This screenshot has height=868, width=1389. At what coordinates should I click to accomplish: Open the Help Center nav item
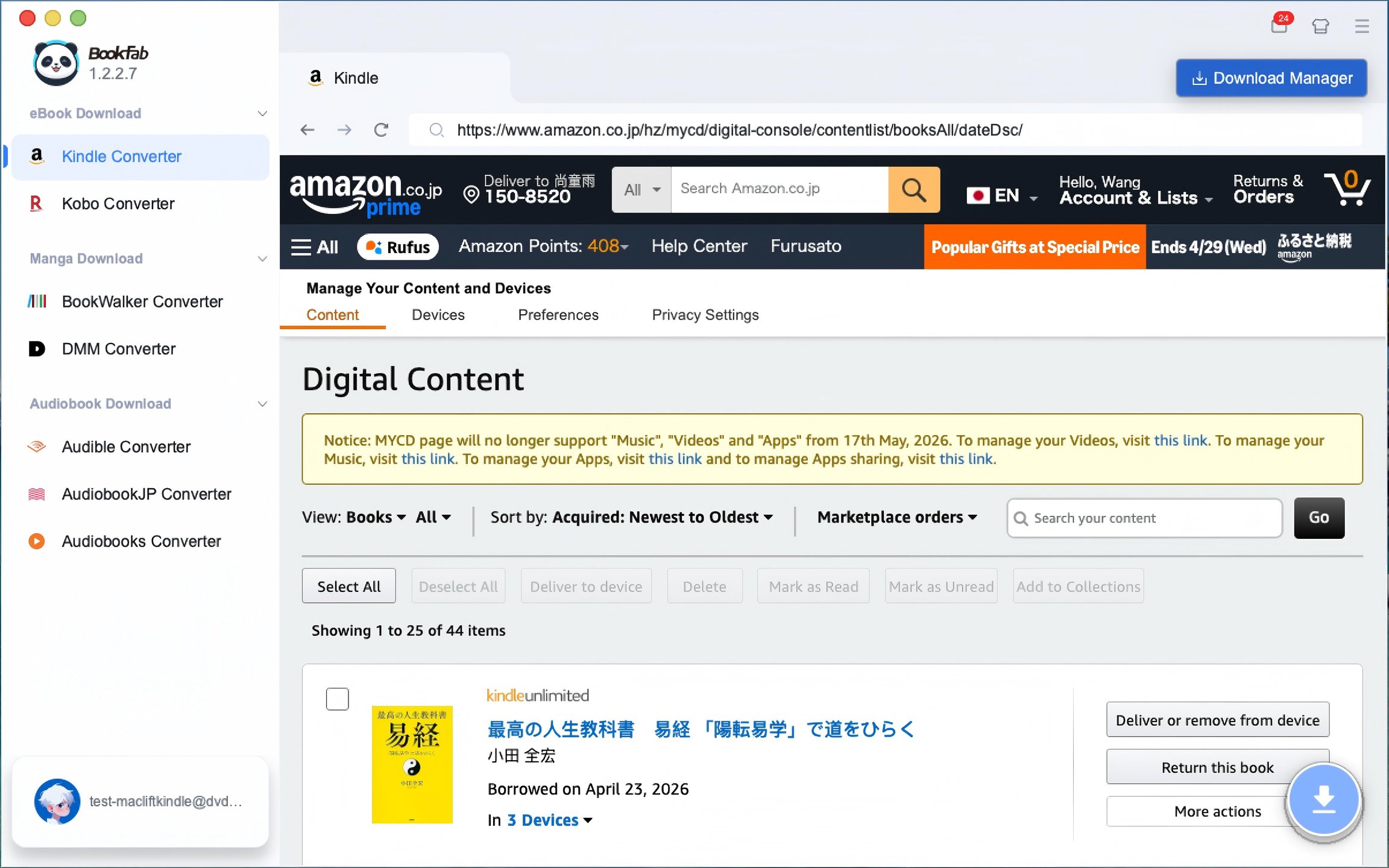point(699,246)
